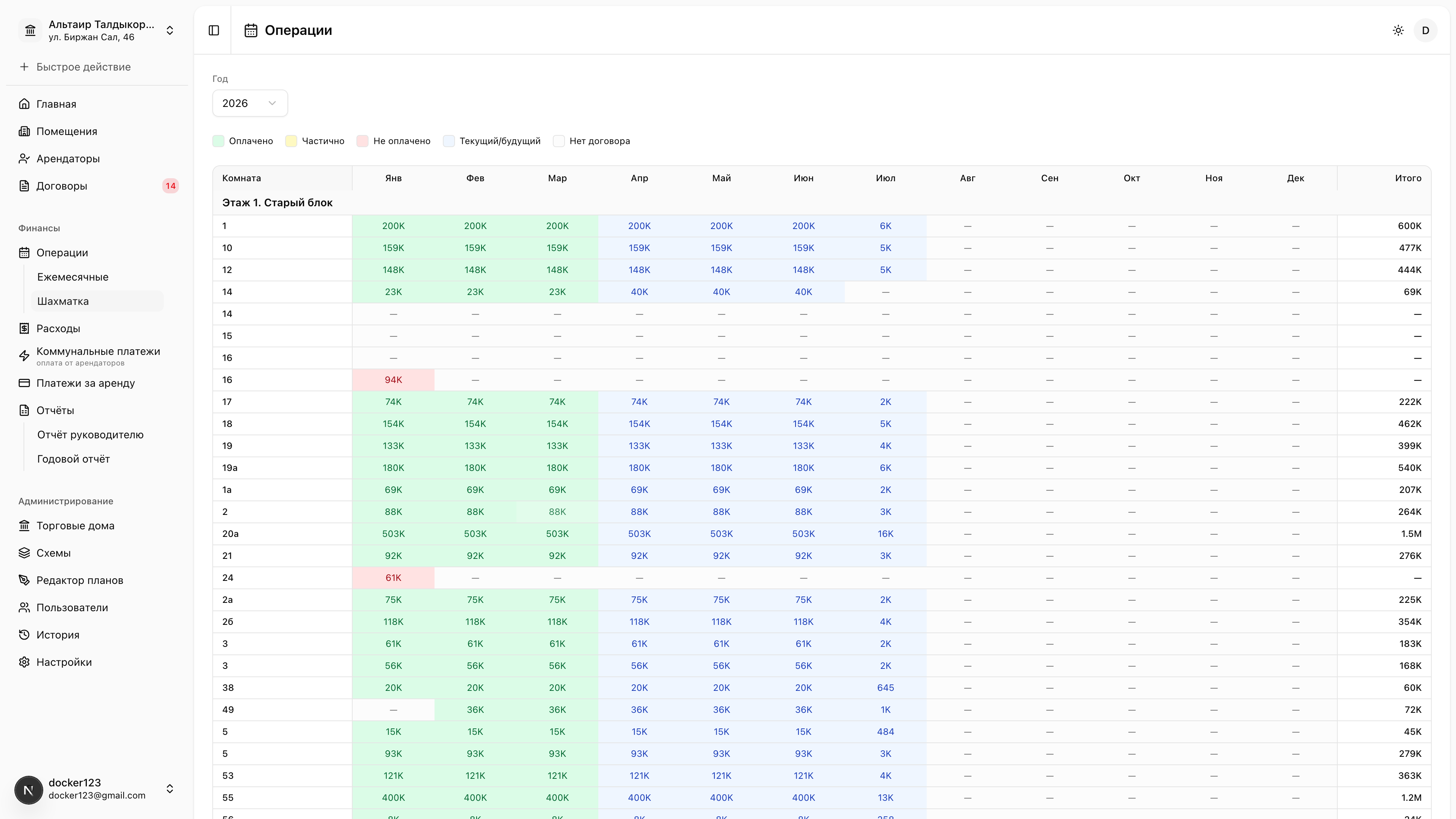
Task: Open Арендаторы tenants icon
Action: coord(24,159)
